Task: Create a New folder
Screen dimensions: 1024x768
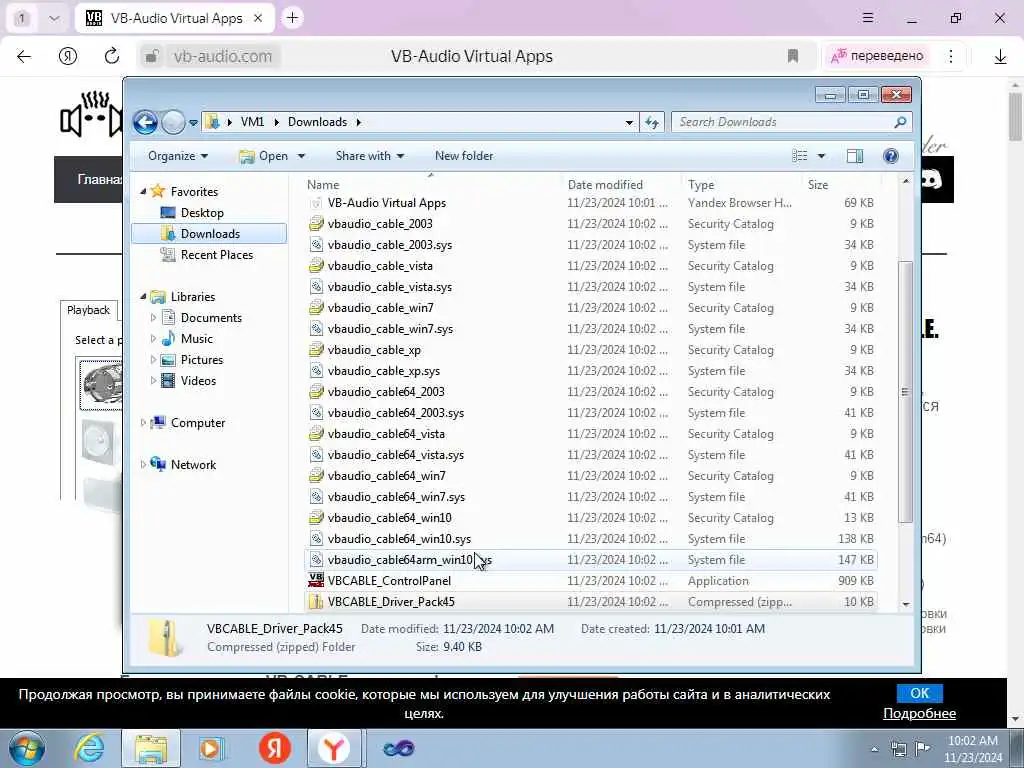Action: click(464, 156)
